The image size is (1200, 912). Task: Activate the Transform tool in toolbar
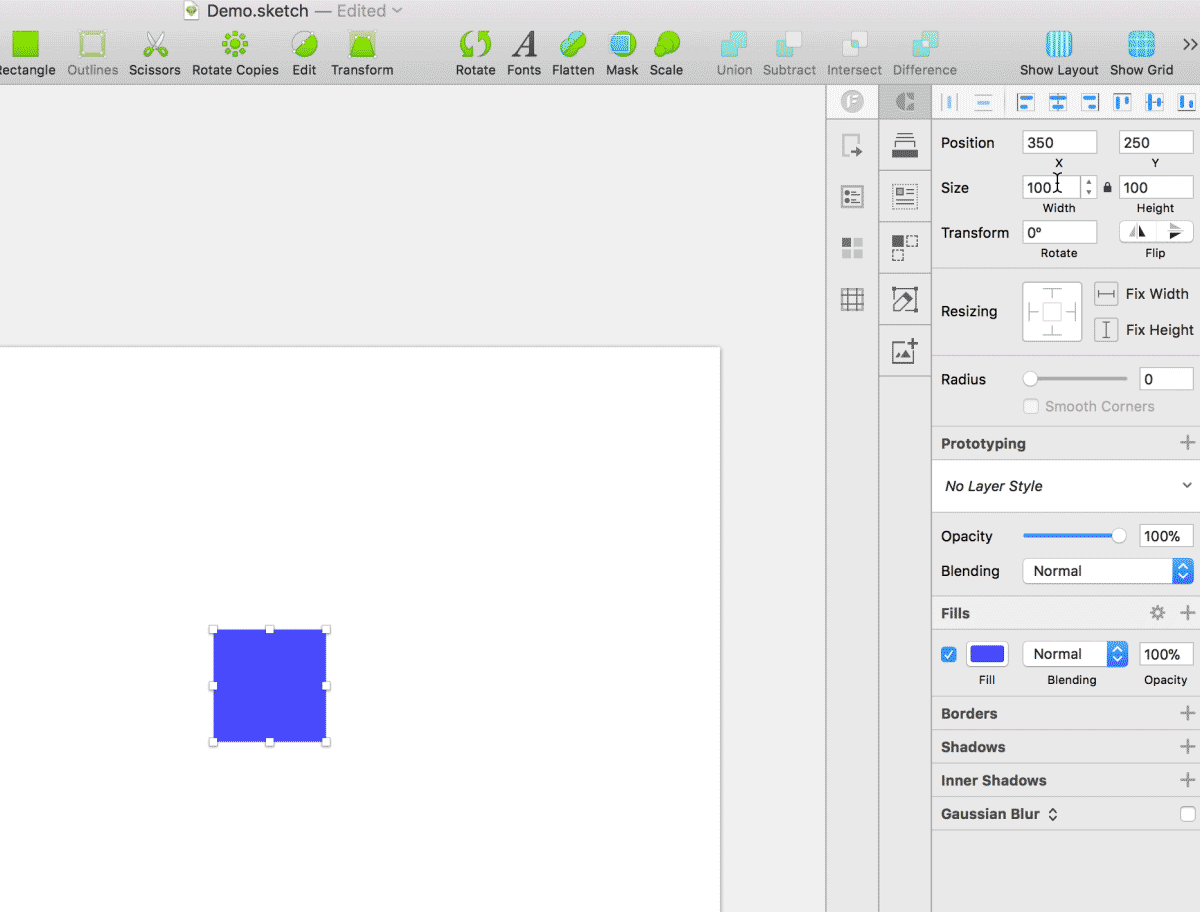pyautogui.click(x=362, y=44)
